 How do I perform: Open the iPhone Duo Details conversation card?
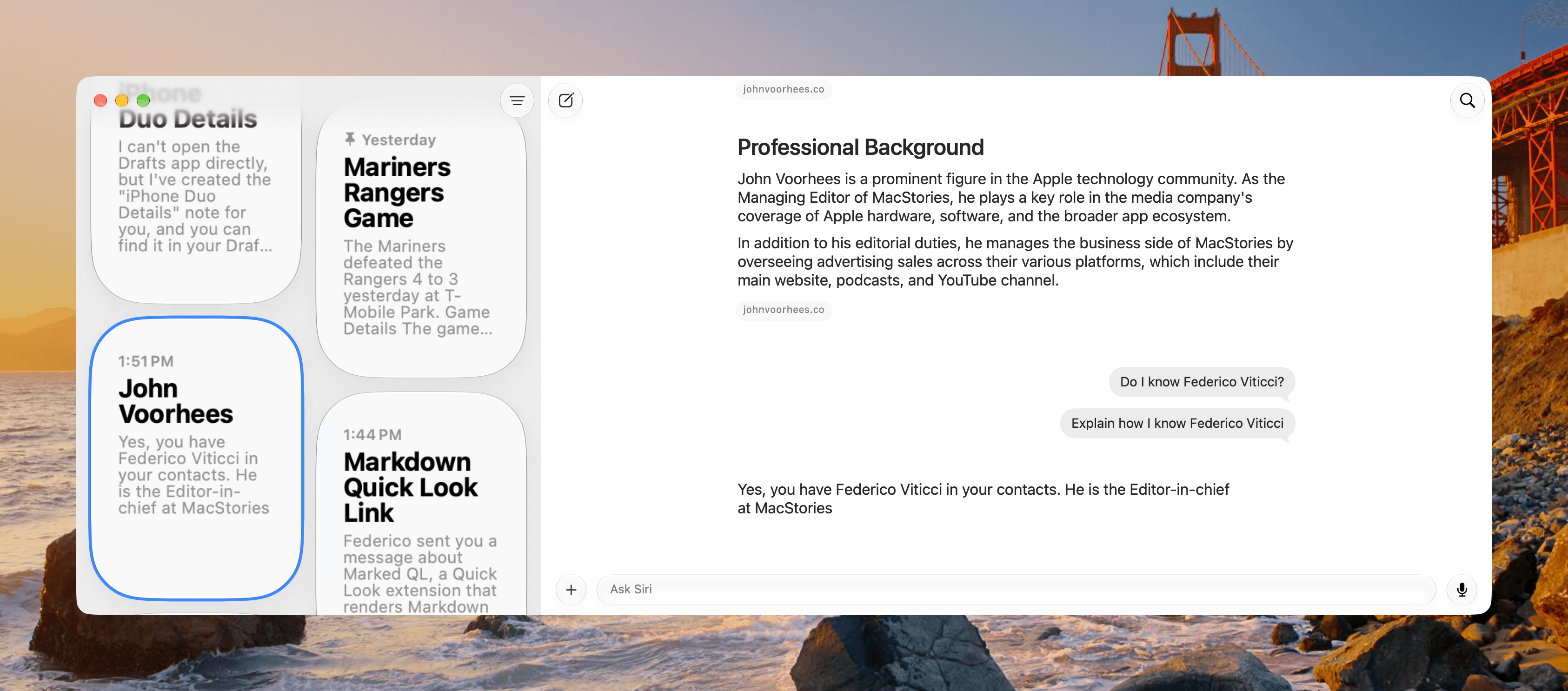196,190
